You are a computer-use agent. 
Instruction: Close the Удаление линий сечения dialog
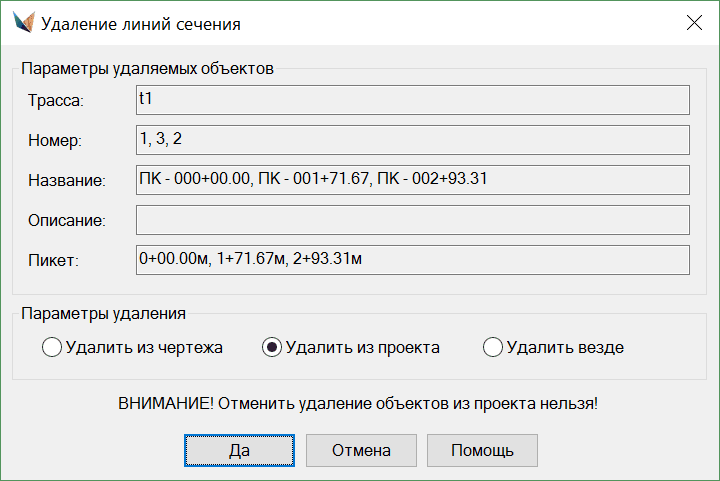point(694,22)
